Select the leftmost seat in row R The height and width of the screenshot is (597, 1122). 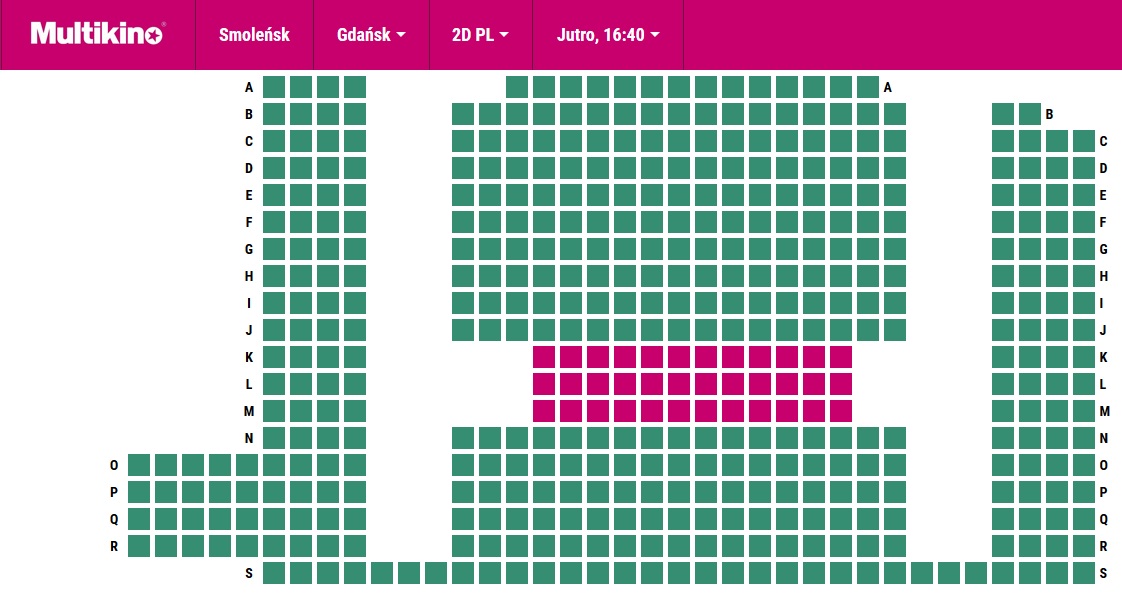[x=139, y=546]
